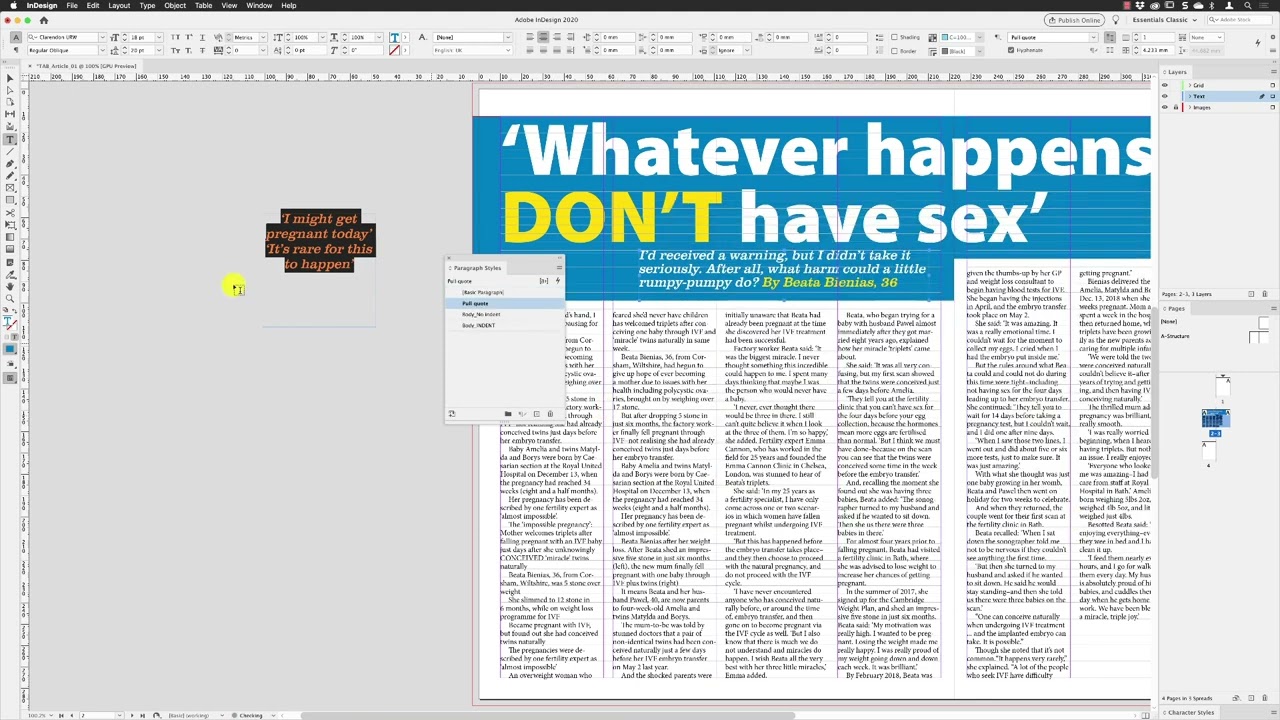The width and height of the screenshot is (1280, 720).
Task: Open the Object menu
Action: (175, 5)
